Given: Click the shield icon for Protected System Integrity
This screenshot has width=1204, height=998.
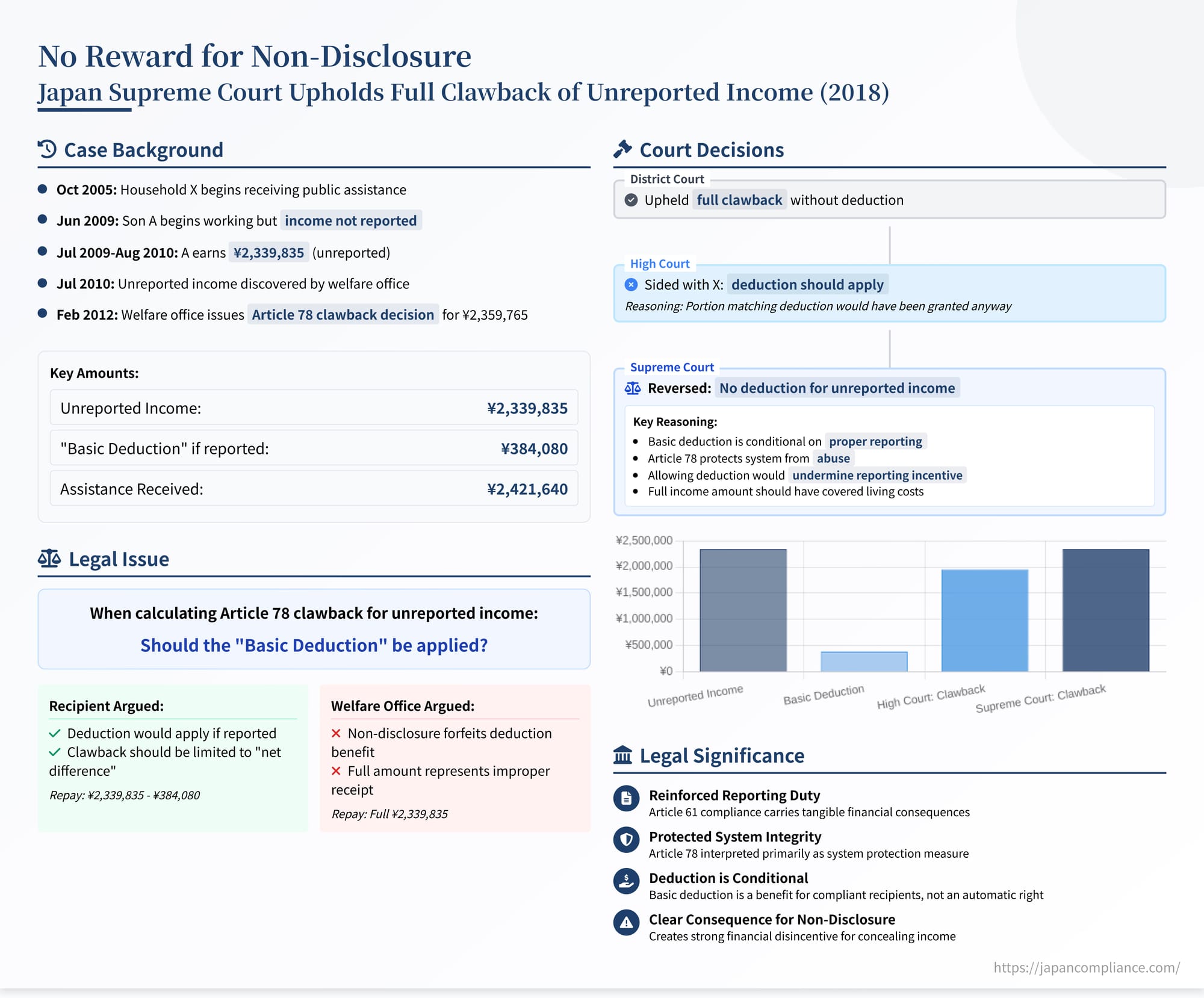Looking at the screenshot, I should [626, 839].
